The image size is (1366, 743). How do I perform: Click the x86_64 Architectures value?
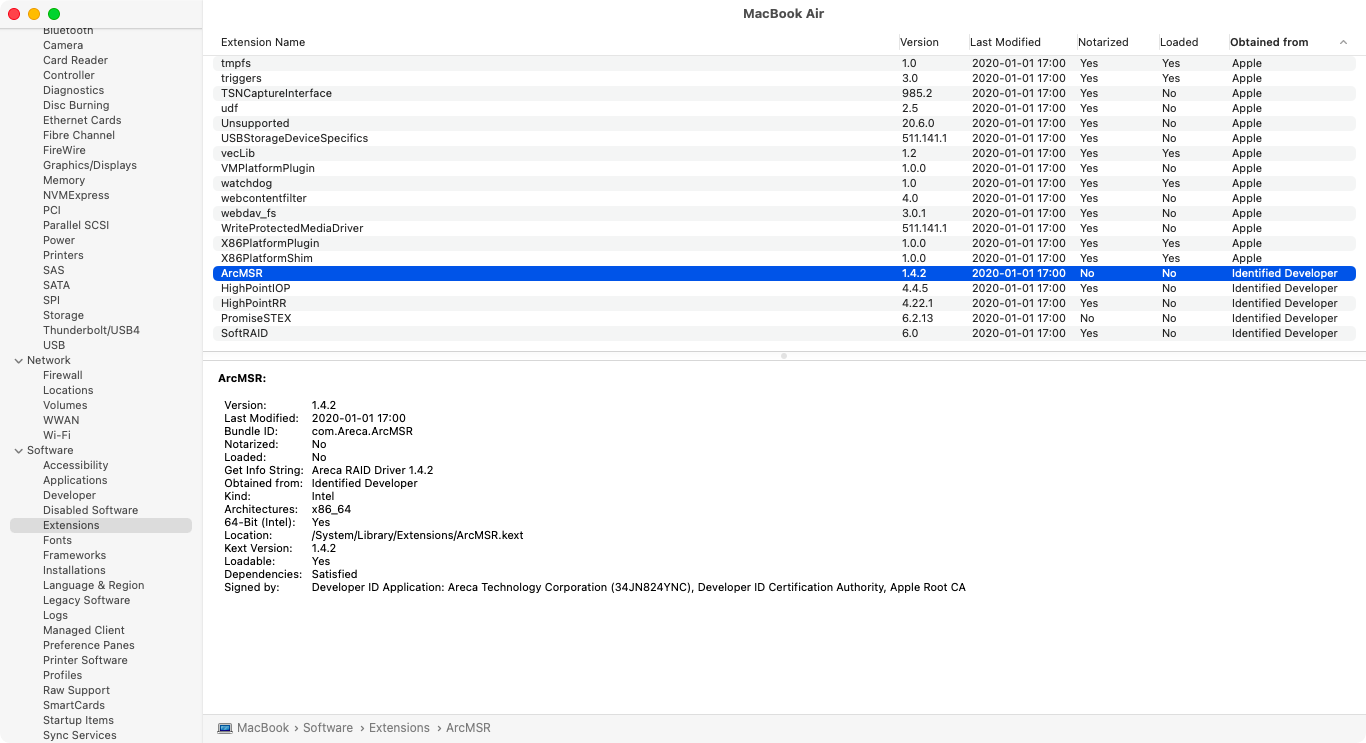point(332,509)
